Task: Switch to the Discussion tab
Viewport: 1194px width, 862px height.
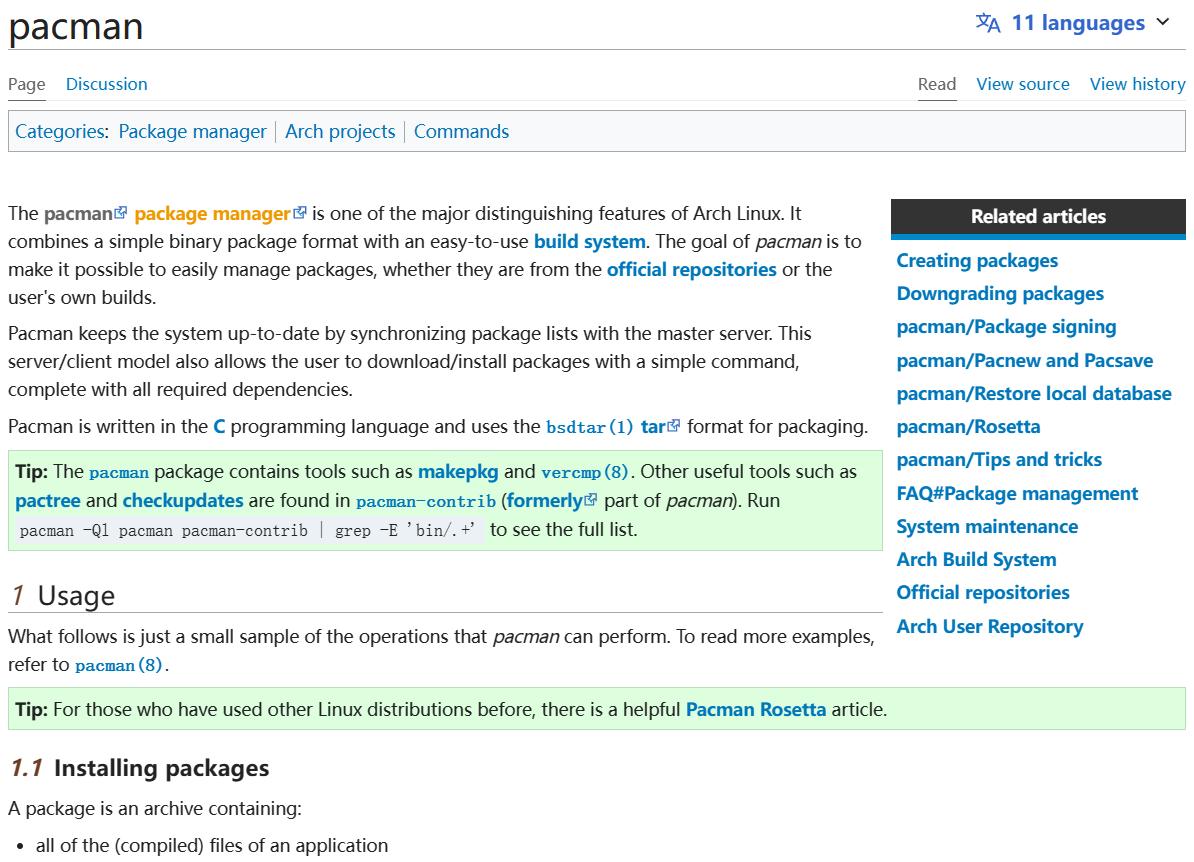Action: [x=106, y=84]
